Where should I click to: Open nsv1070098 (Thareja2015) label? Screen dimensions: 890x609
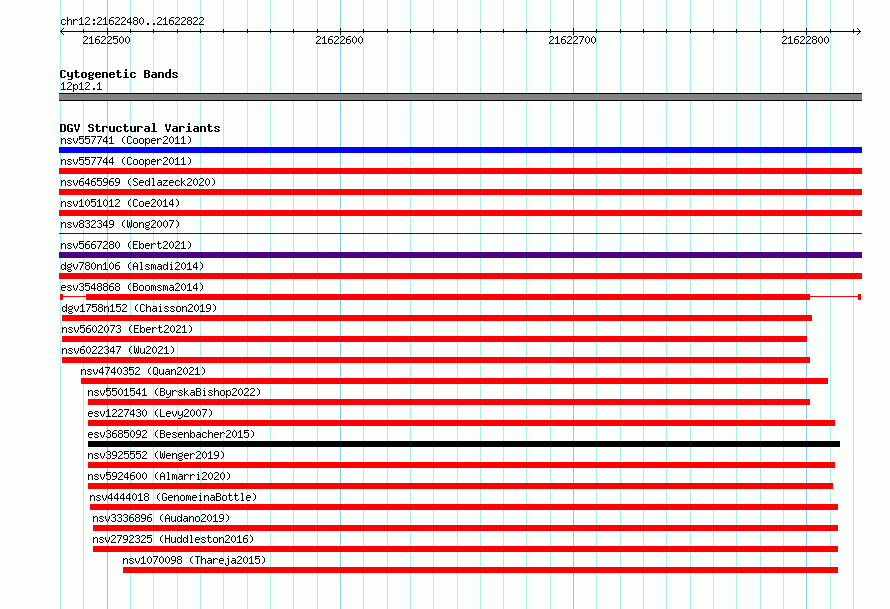(x=194, y=560)
